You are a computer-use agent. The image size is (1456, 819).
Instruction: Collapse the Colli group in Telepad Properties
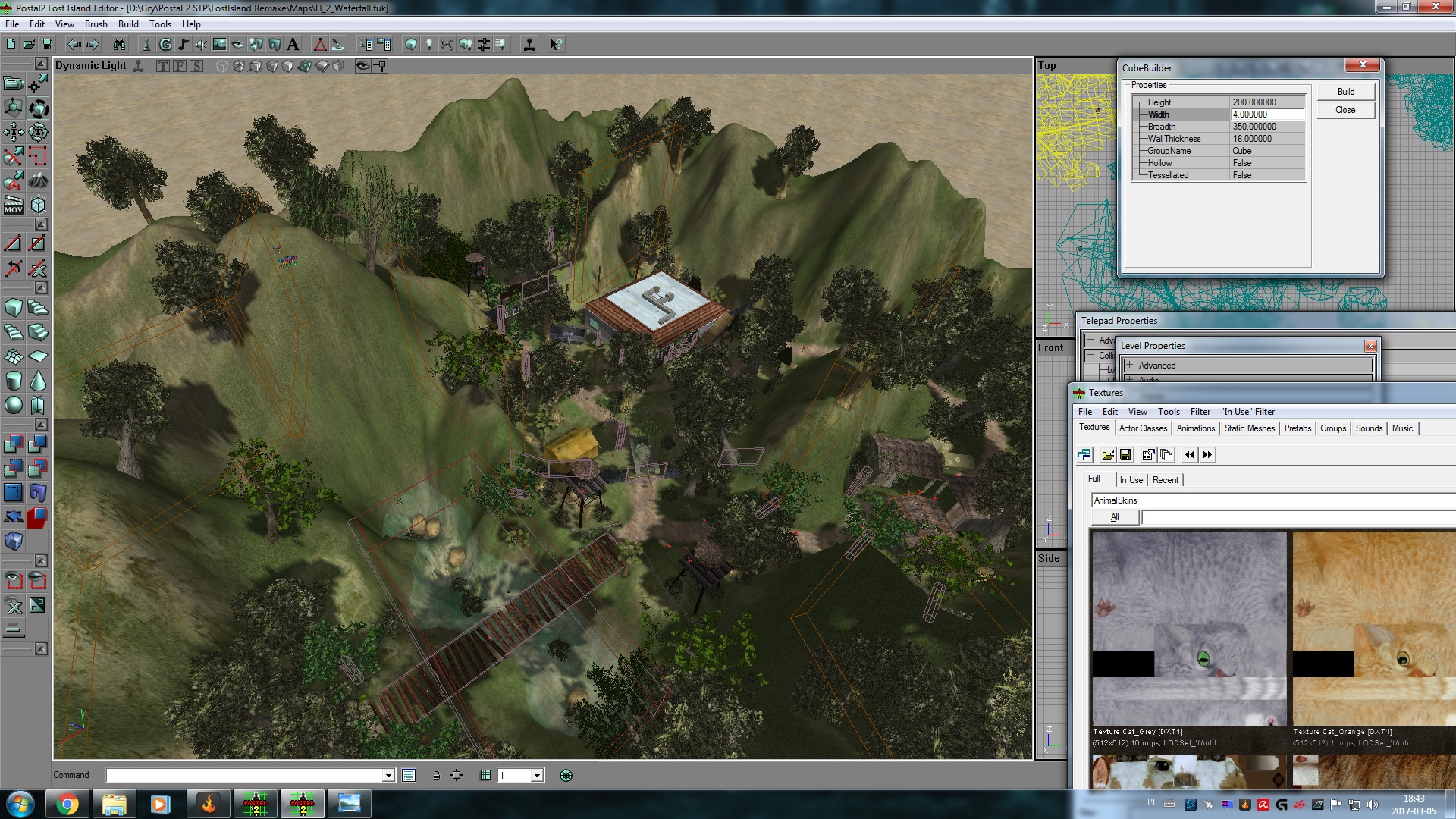[x=1090, y=355]
